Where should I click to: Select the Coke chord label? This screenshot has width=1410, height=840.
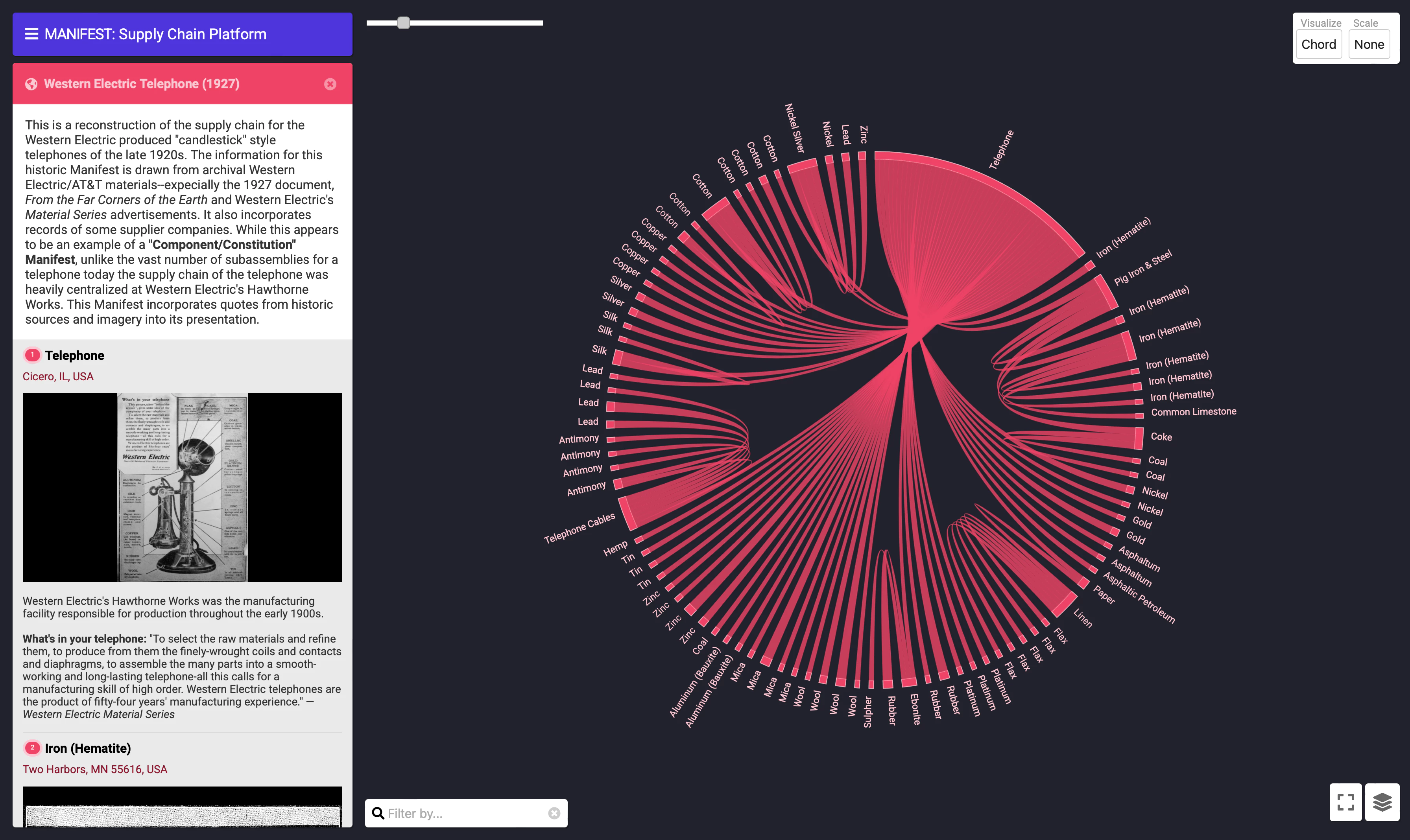1161,437
